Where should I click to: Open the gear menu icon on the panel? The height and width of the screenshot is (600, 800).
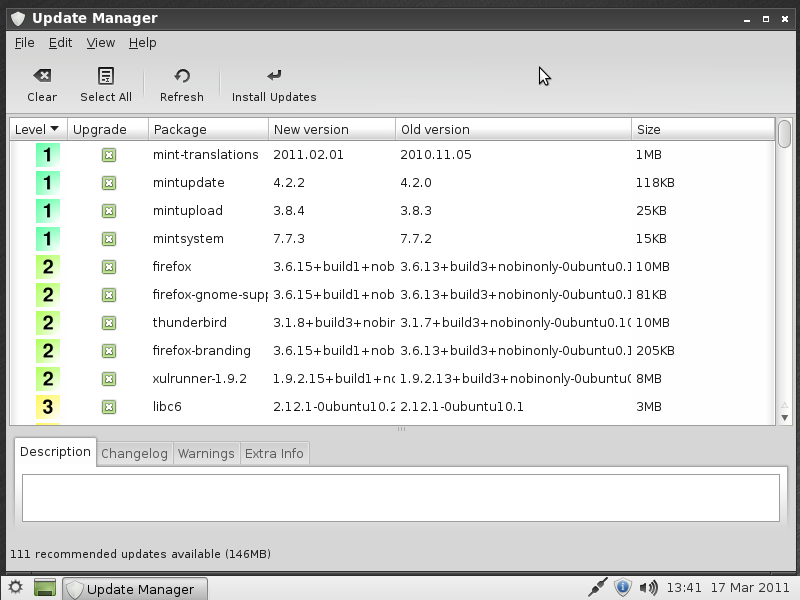(14, 588)
